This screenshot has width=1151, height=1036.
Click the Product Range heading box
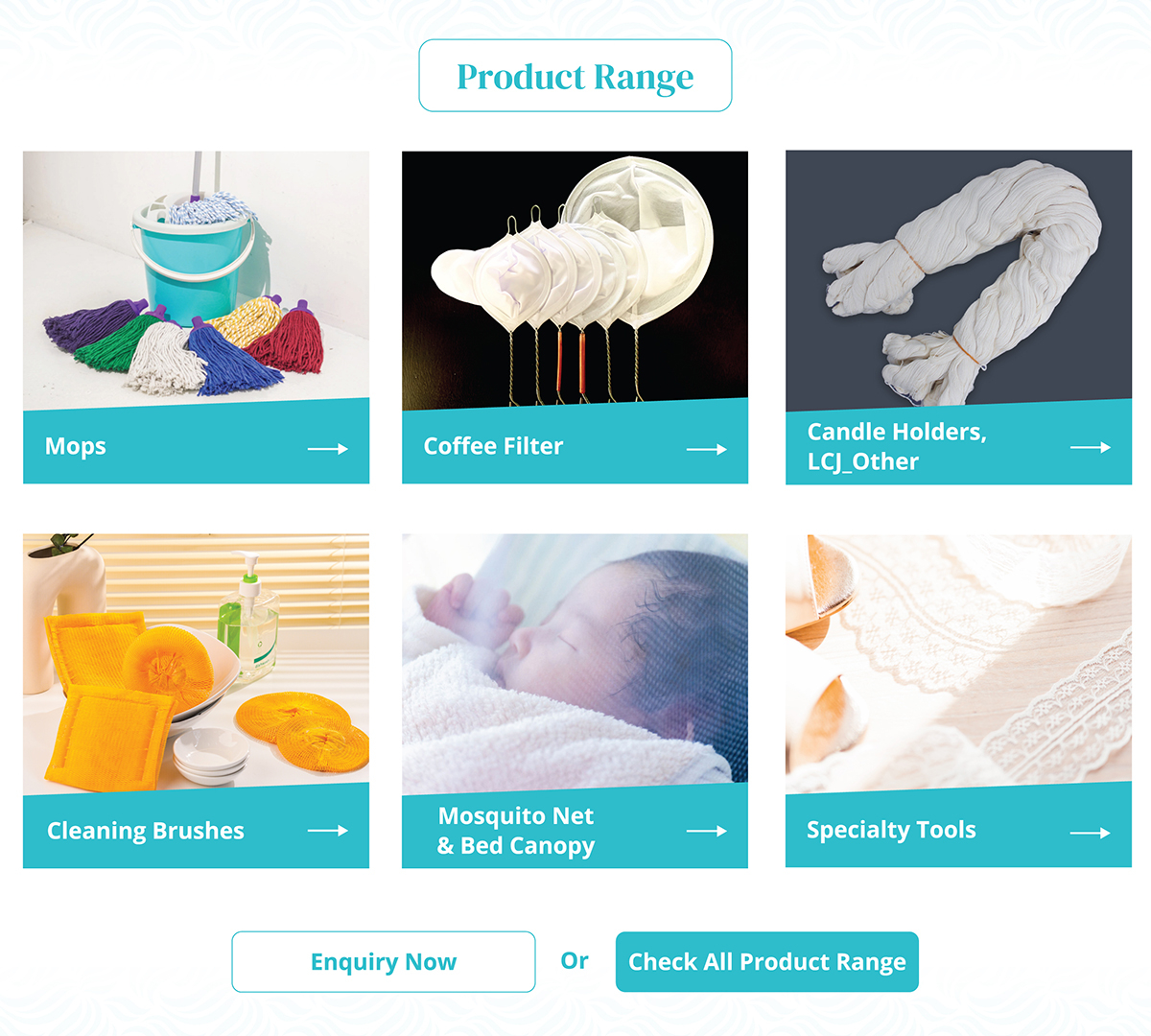pyautogui.click(x=575, y=76)
